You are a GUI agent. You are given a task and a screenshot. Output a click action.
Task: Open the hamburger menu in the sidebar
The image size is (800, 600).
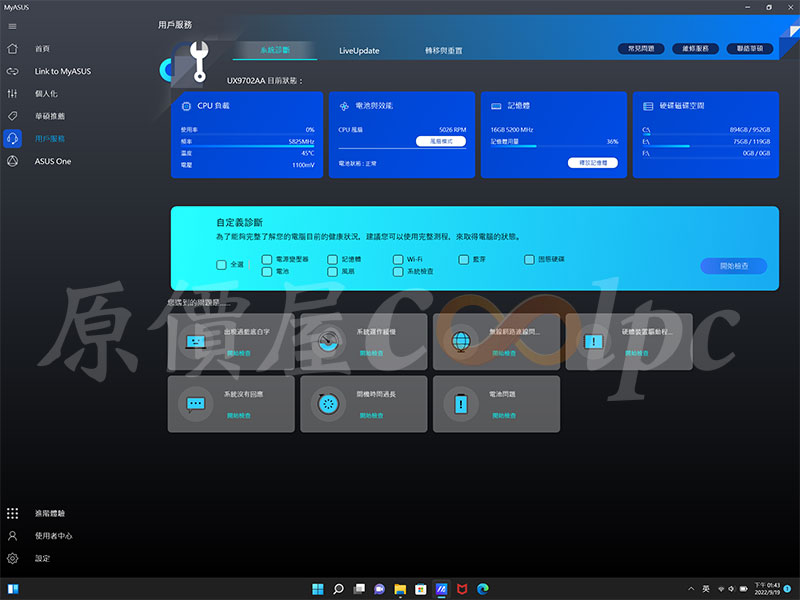tap(12, 26)
